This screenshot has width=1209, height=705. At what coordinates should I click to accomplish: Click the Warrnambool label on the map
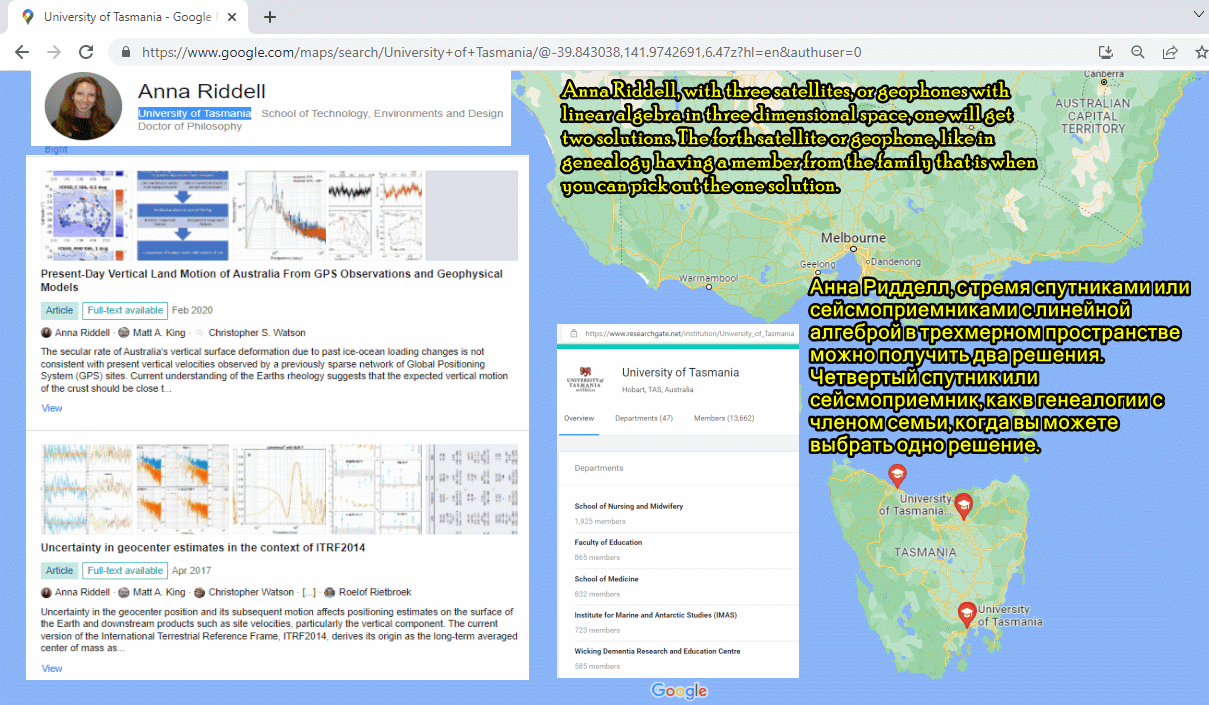coord(708,276)
